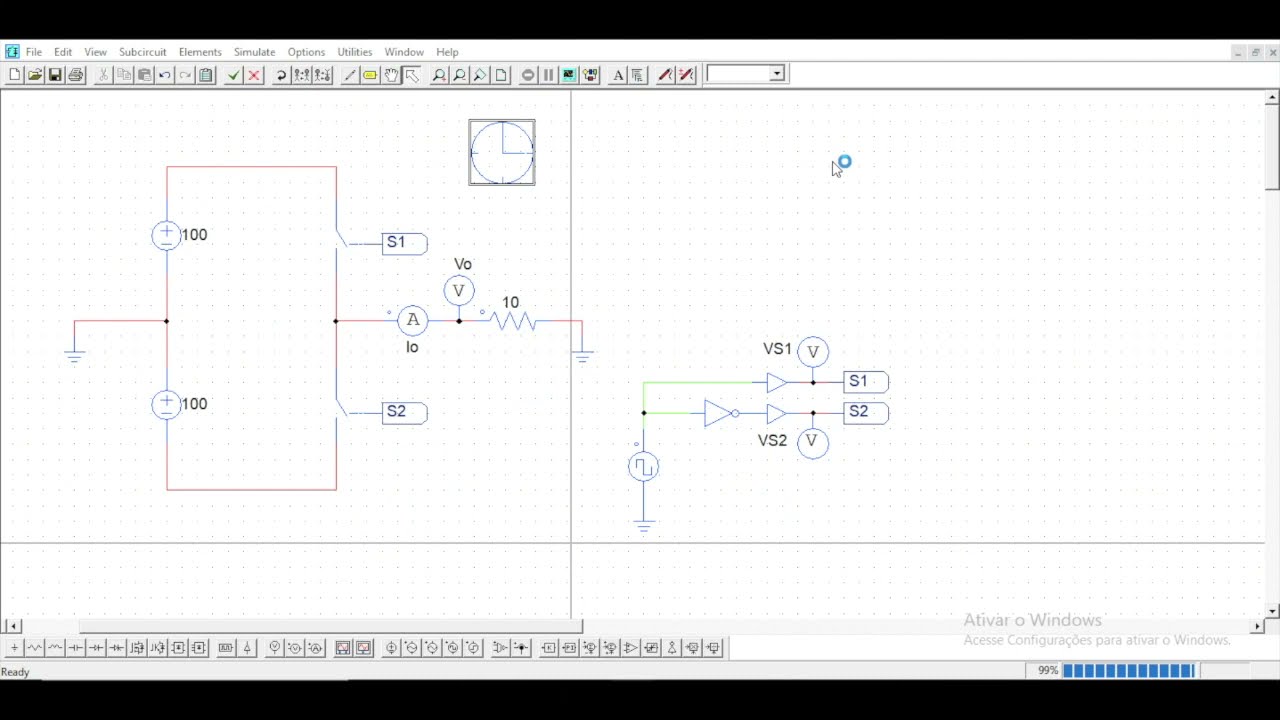
Task: Select the yellow Label tool
Action: [x=370, y=75]
